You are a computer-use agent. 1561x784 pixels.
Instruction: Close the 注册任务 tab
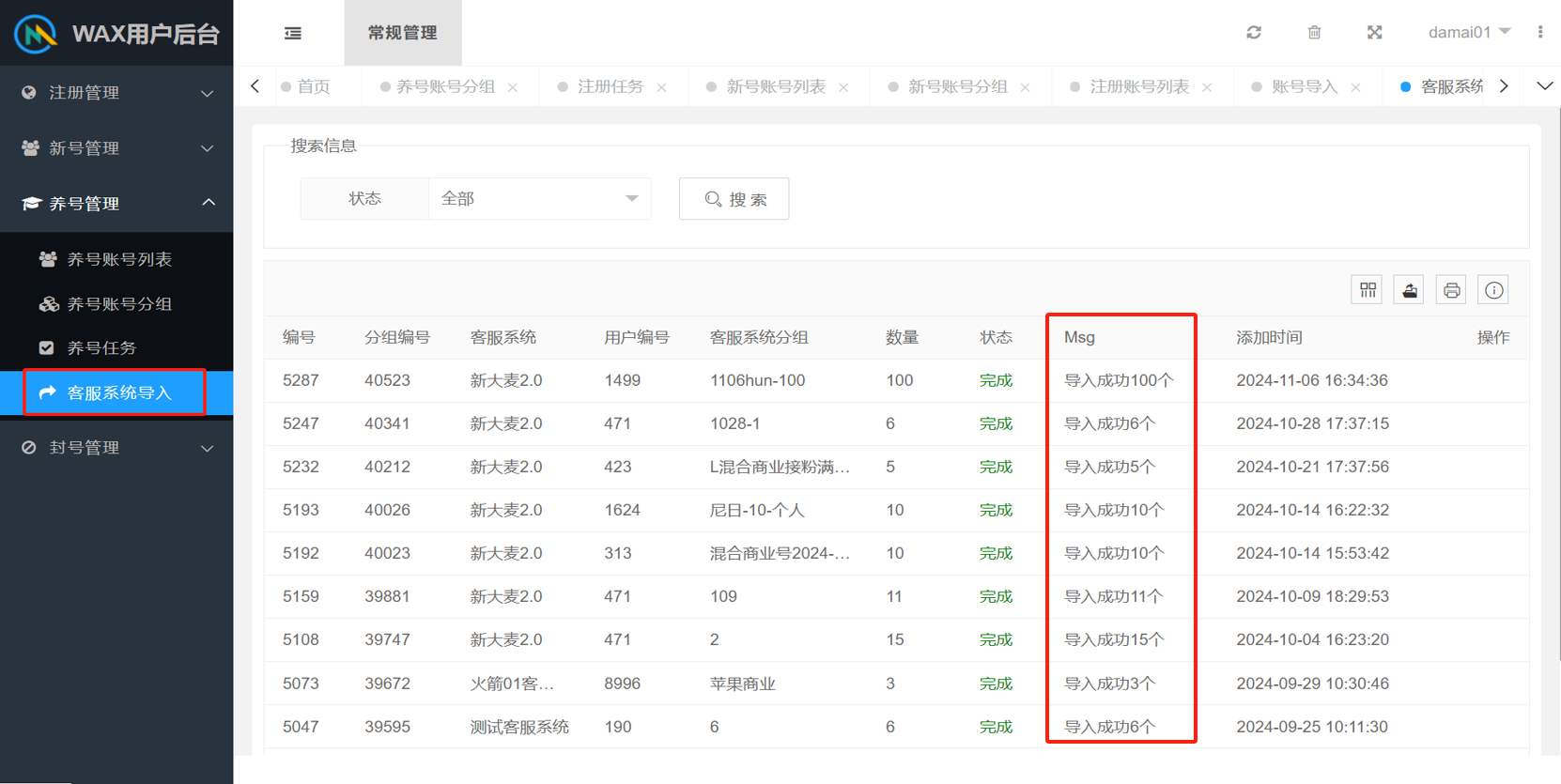pyautogui.click(x=661, y=87)
